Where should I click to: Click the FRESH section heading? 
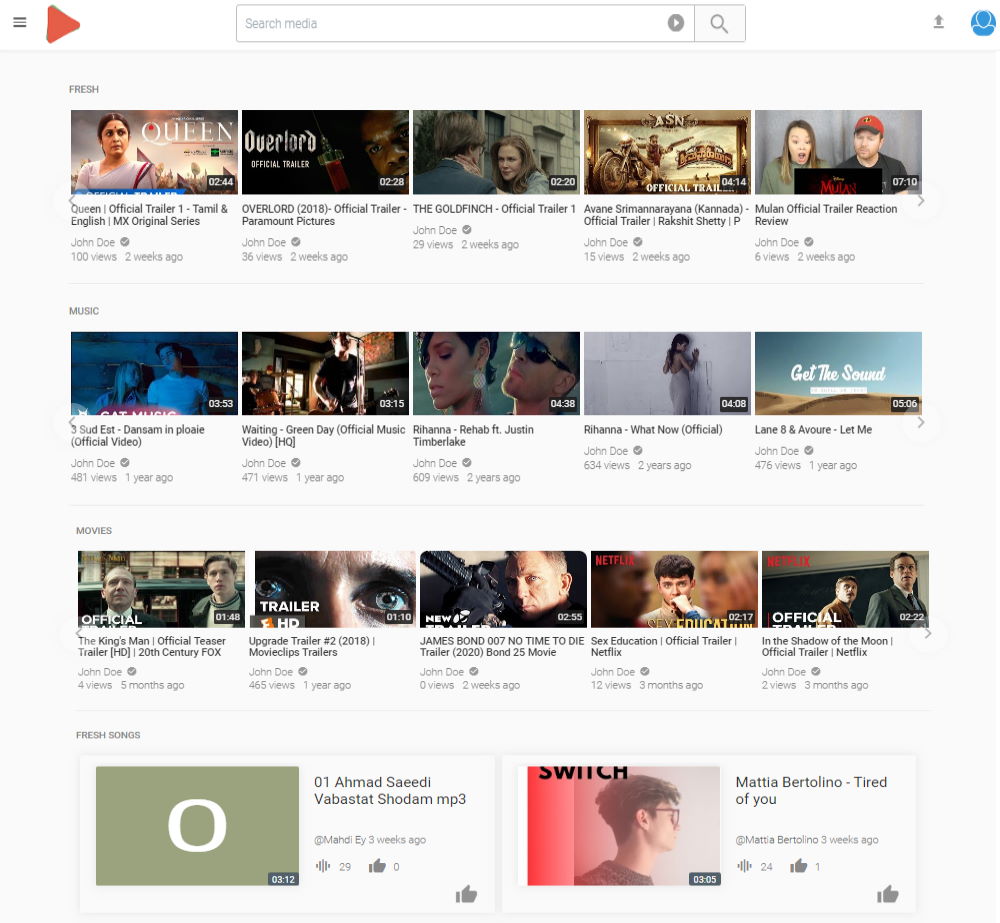click(84, 89)
